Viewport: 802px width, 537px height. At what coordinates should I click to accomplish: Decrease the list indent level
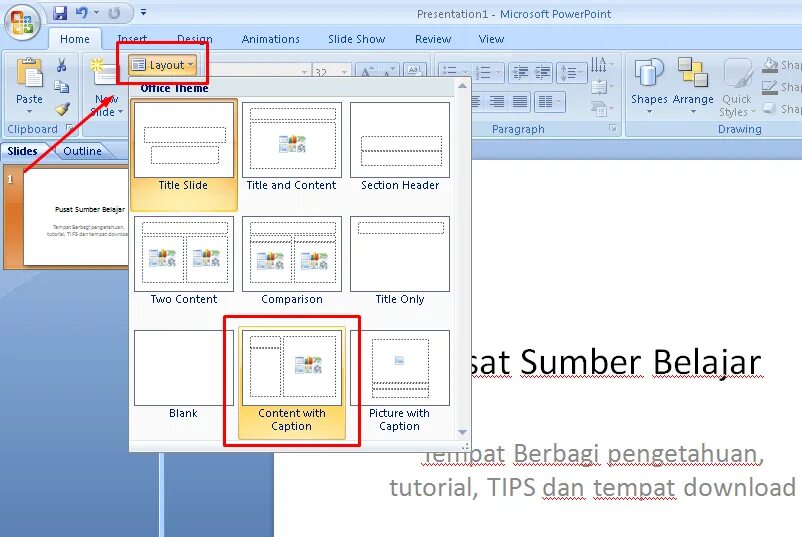pos(520,72)
